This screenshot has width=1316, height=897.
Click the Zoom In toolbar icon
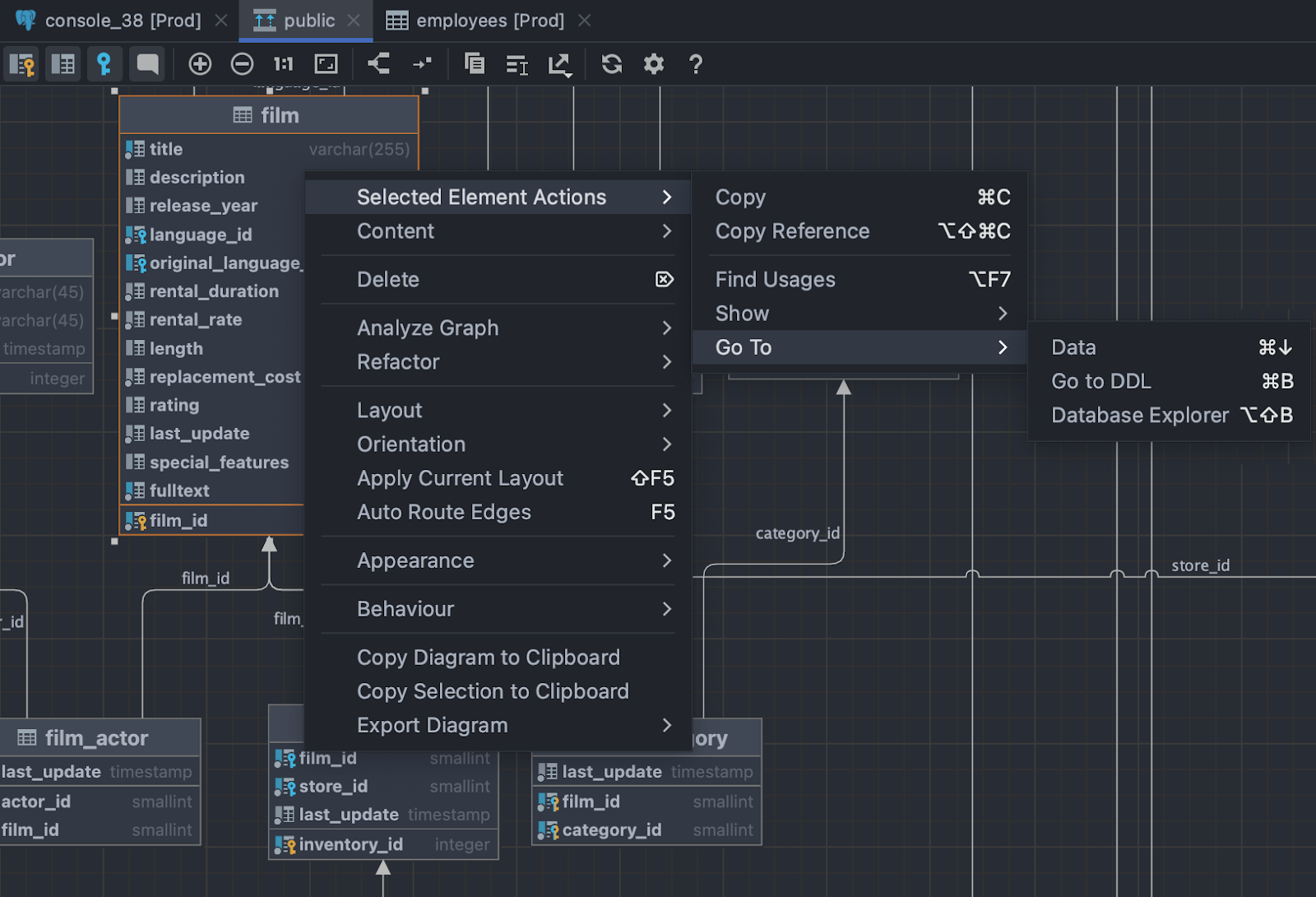[200, 64]
